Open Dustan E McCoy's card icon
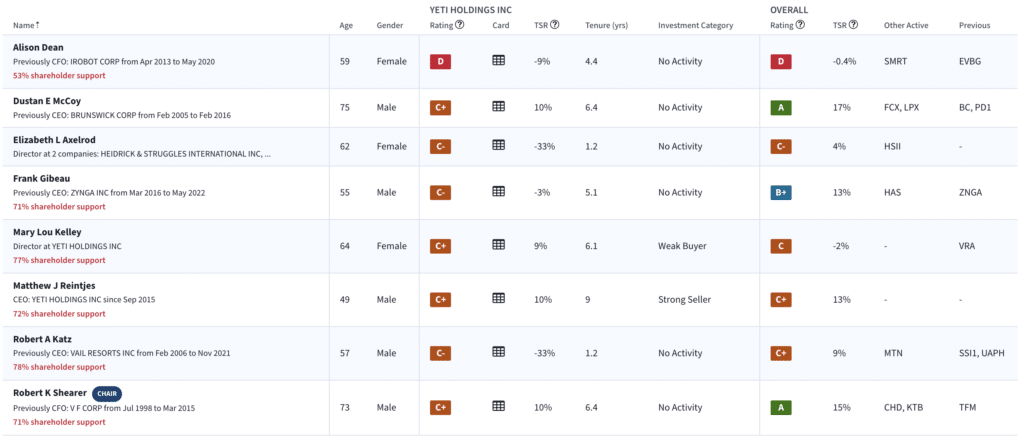The image size is (1024, 445). (498, 107)
